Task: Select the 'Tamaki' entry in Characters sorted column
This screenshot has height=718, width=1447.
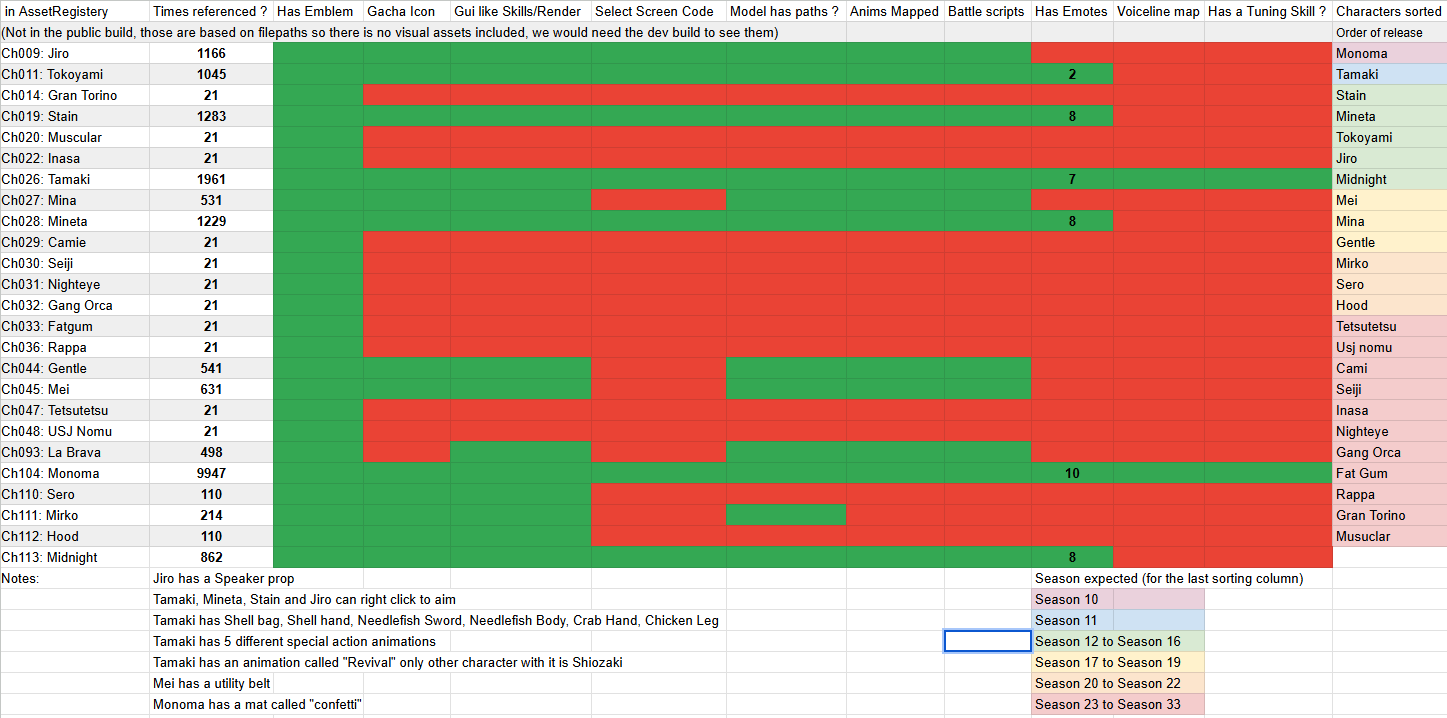Action: (1389, 74)
